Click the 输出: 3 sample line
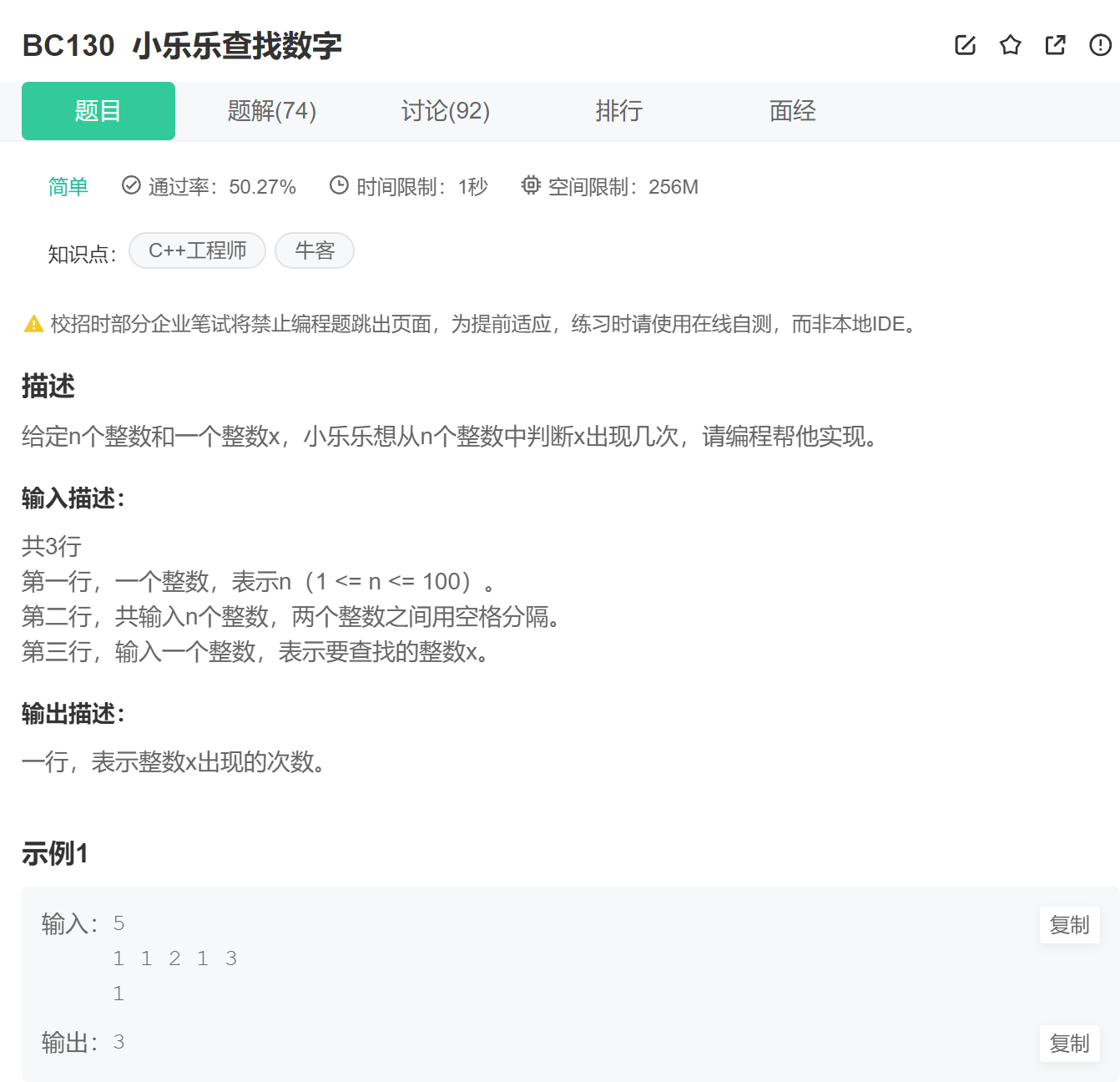The width and height of the screenshot is (1120, 1082). tap(83, 1043)
